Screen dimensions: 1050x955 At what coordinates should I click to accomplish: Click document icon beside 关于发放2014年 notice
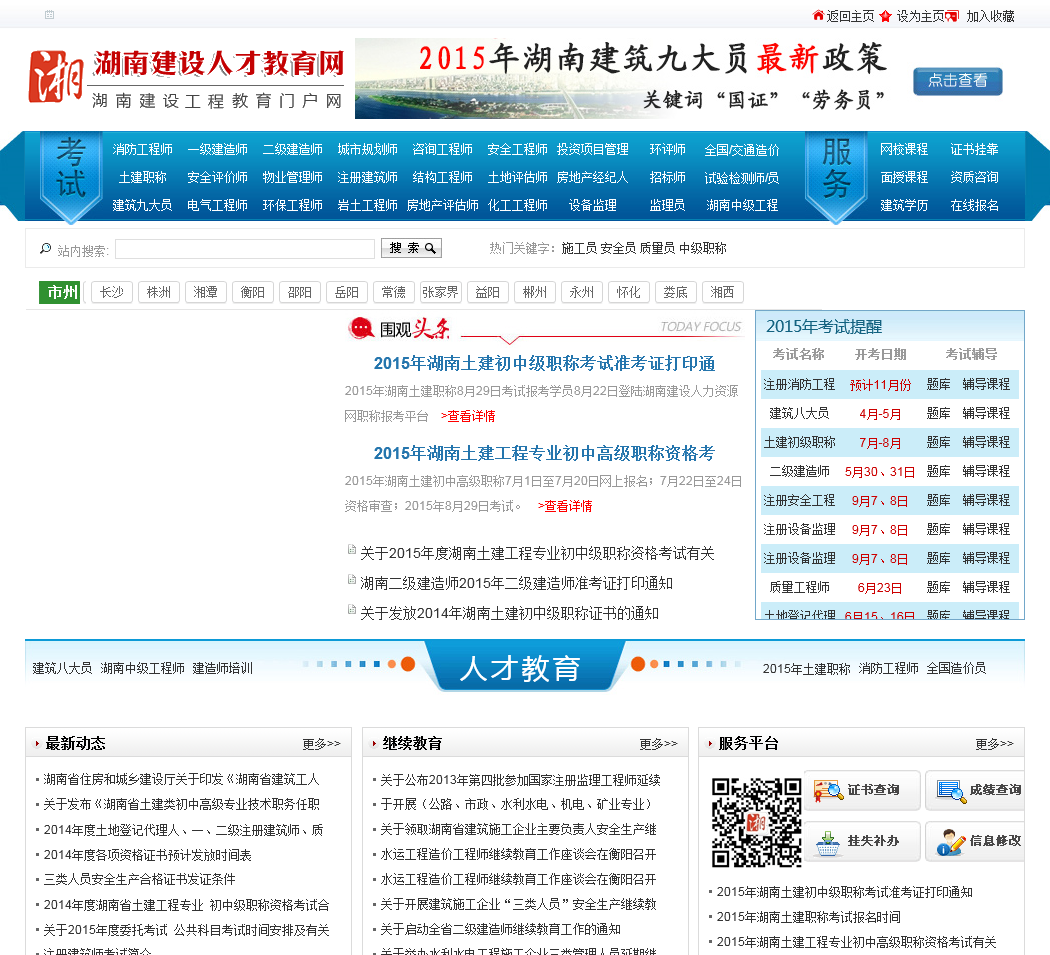point(352,609)
